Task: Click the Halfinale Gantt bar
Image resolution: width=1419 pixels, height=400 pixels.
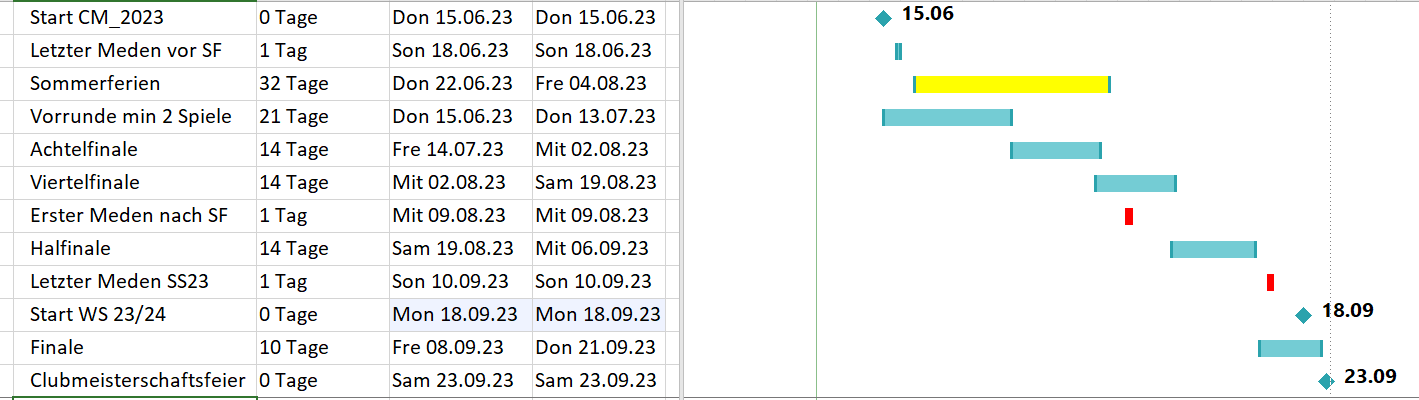Action: pos(1213,249)
